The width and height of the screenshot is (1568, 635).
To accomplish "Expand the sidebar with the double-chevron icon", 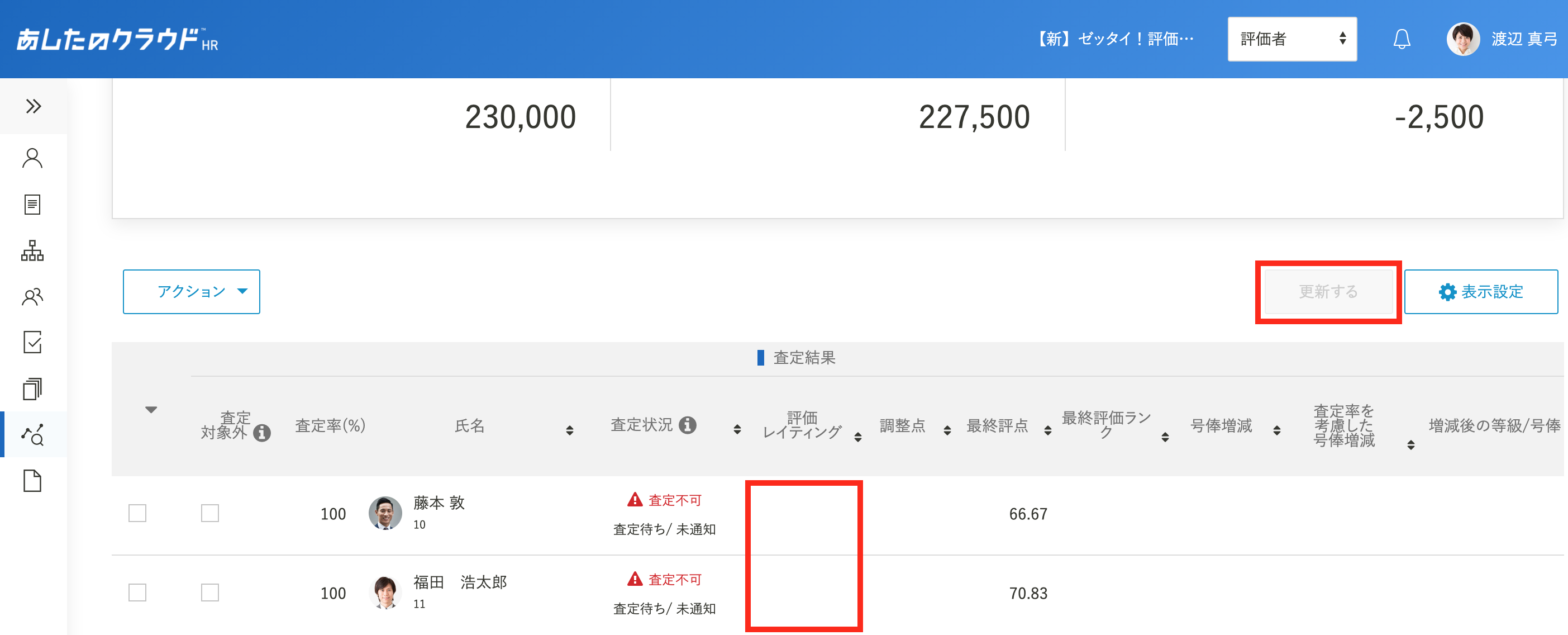I will point(33,107).
